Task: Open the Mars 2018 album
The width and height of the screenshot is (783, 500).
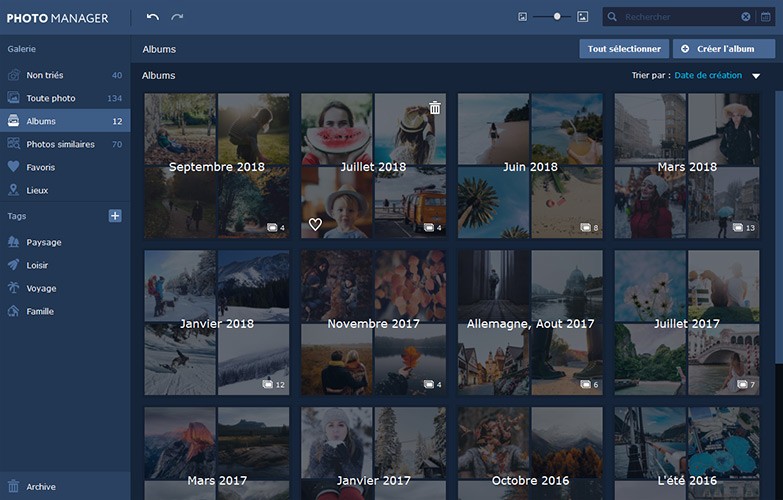Action: click(687, 166)
